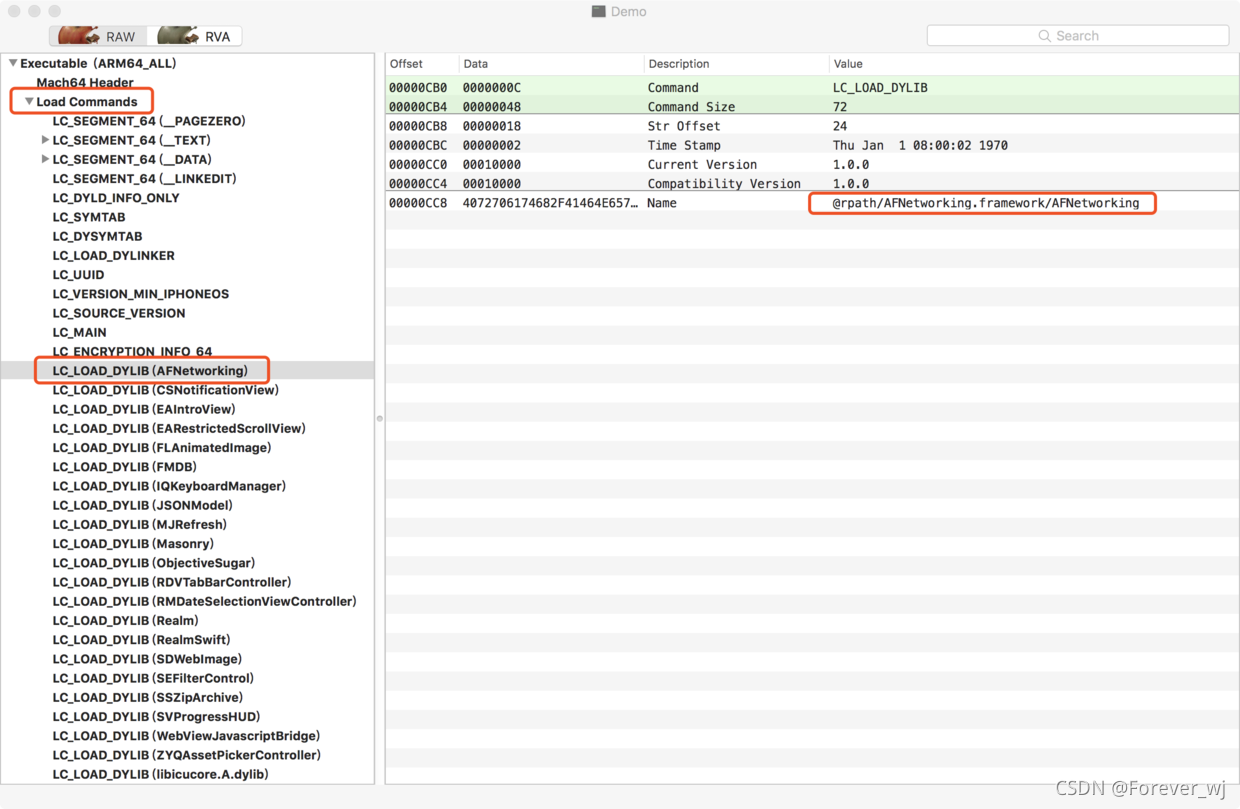The image size is (1240, 809).
Task: Click the Description column header
Action: pyautogui.click(x=736, y=64)
